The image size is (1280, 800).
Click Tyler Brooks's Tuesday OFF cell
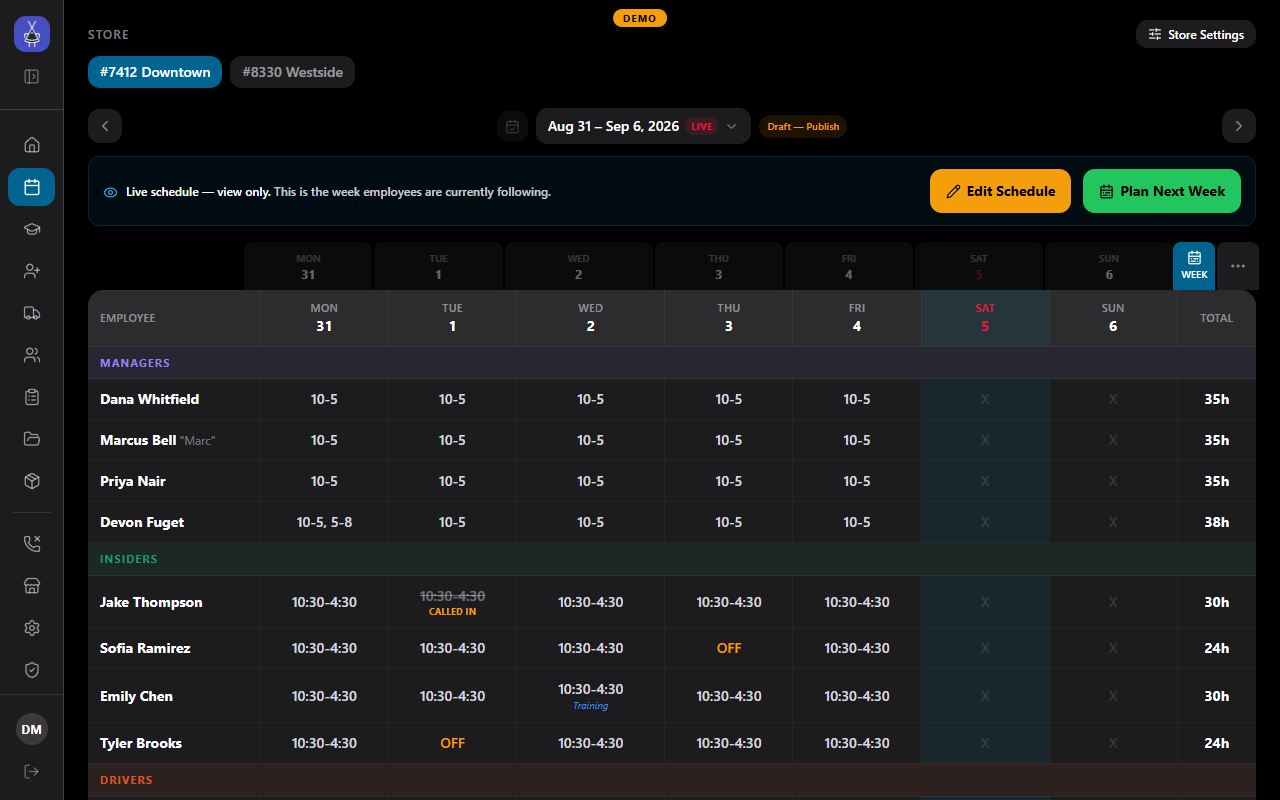pyautogui.click(x=452, y=743)
